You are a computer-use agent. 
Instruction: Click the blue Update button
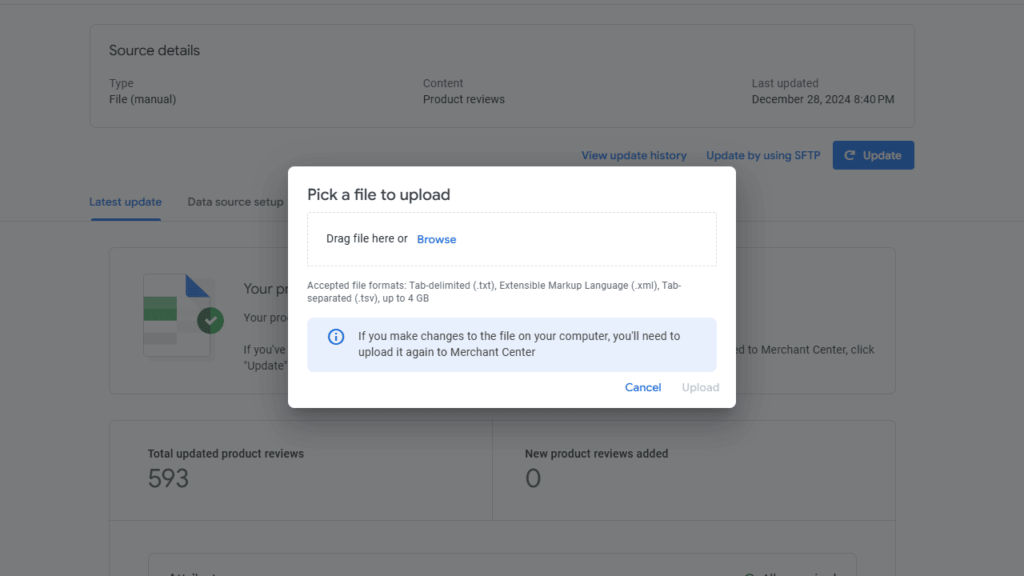(873, 155)
